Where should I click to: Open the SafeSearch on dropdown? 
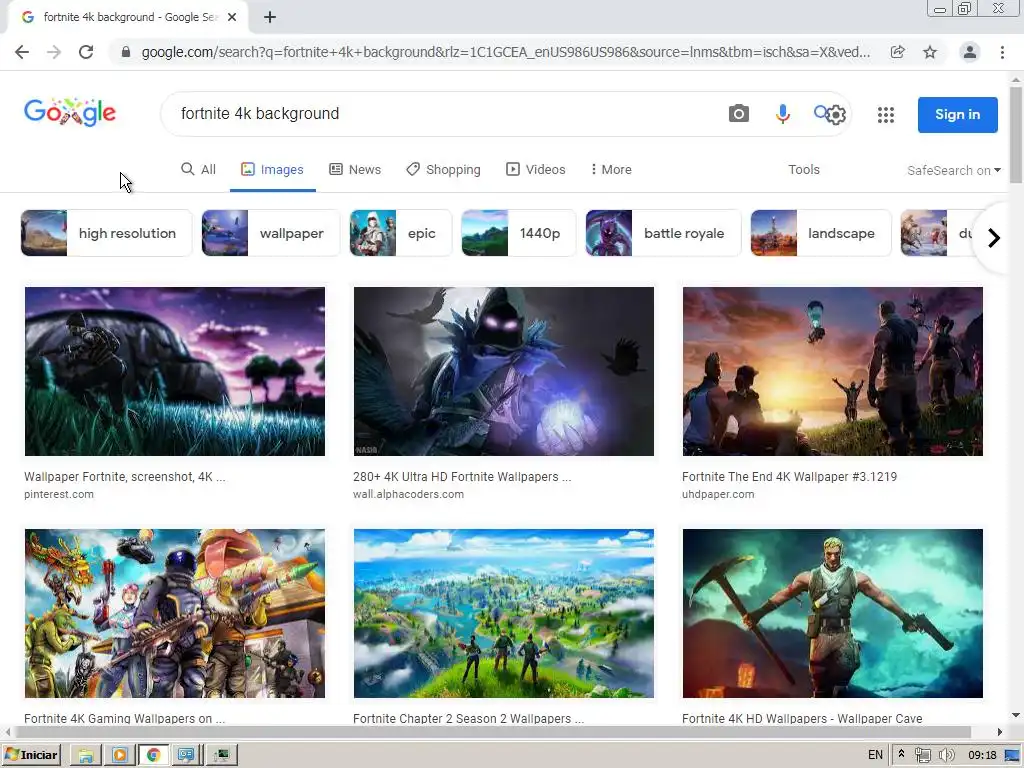click(953, 170)
